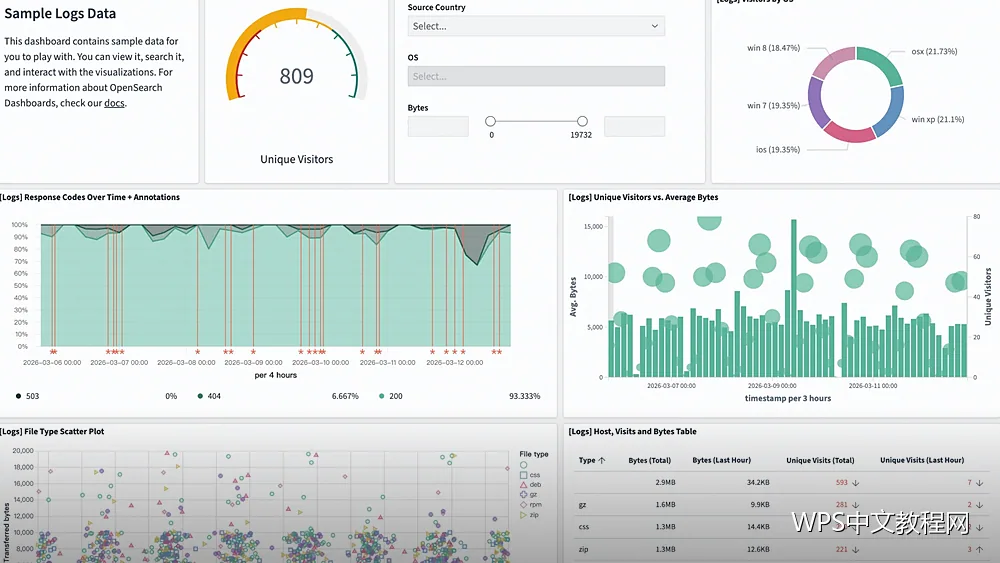
Task: Click the Source Country dropdown chevron
Action: pos(654,26)
